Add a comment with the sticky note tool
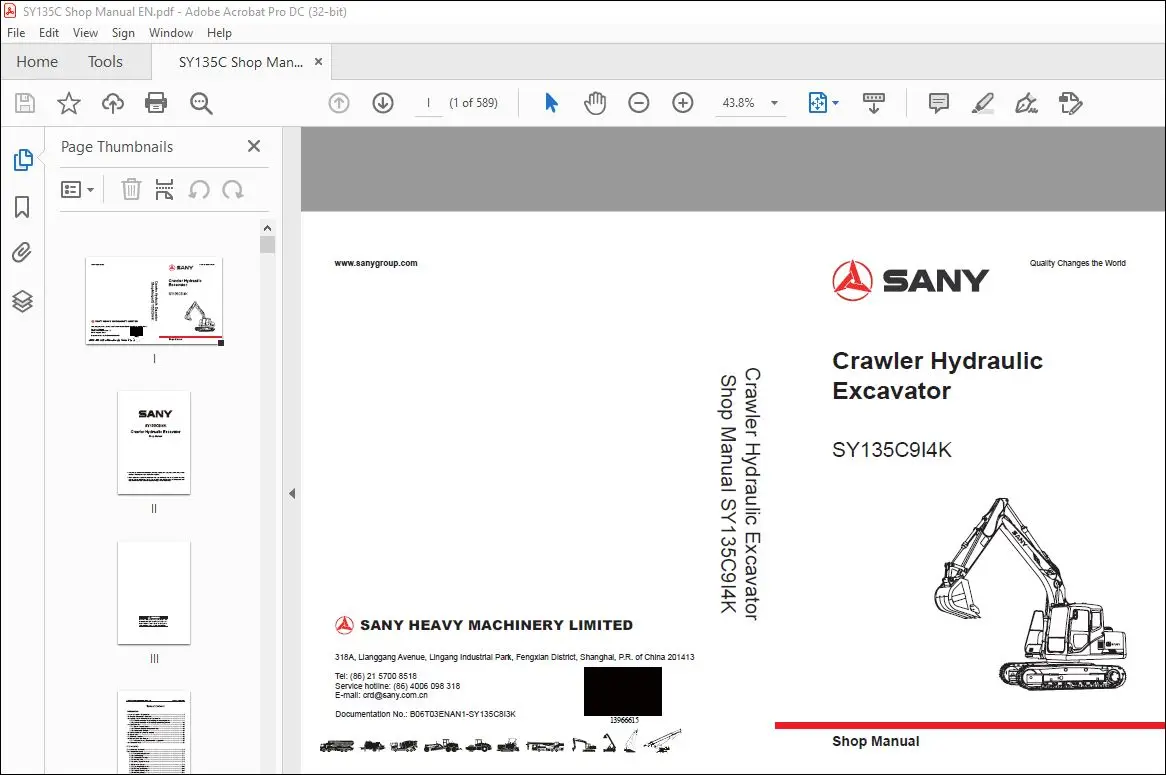 click(938, 103)
